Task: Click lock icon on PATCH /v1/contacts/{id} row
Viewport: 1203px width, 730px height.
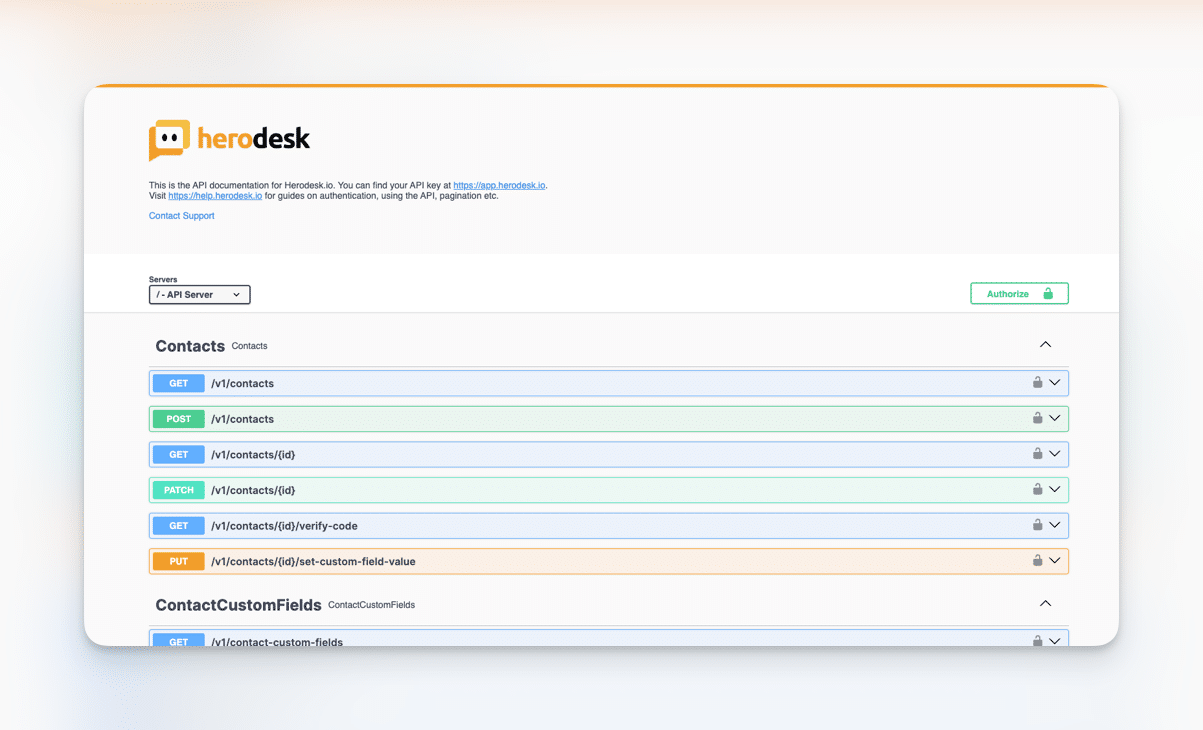Action: (x=1037, y=489)
